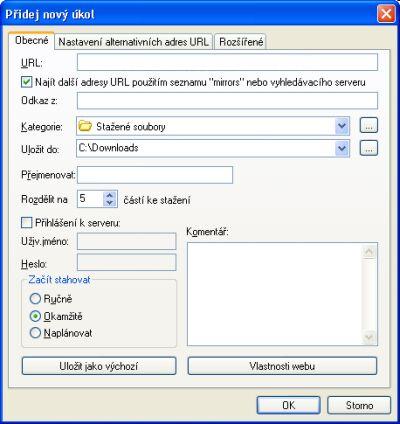This screenshot has width=400, height=424.
Task: Open Vlastnosti webu button
Action: click(282, 366)
